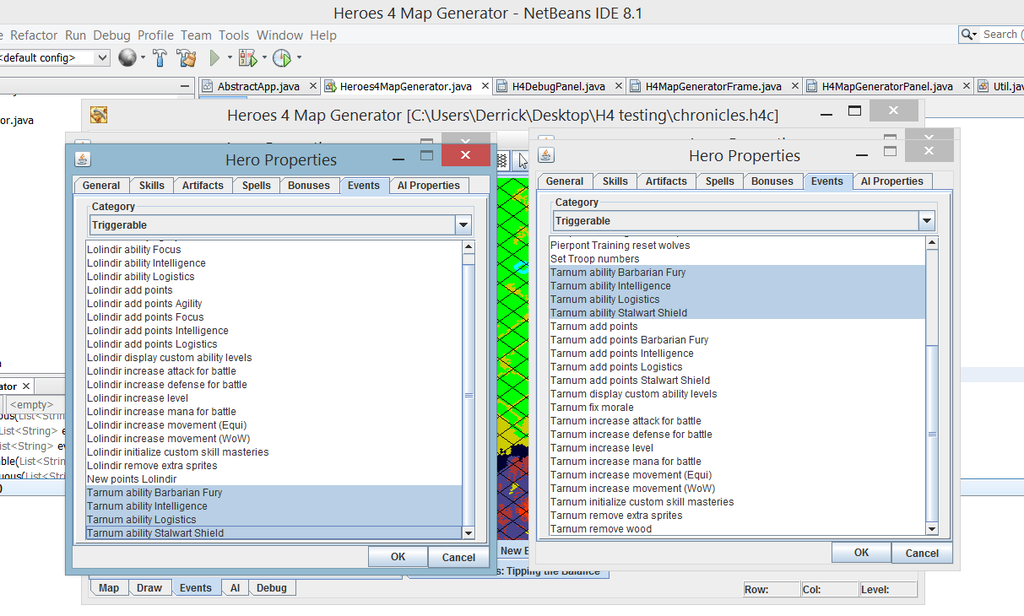Click the Build Project hammer icon
This screenshot has width=1024, height=616.
[160, 58]
